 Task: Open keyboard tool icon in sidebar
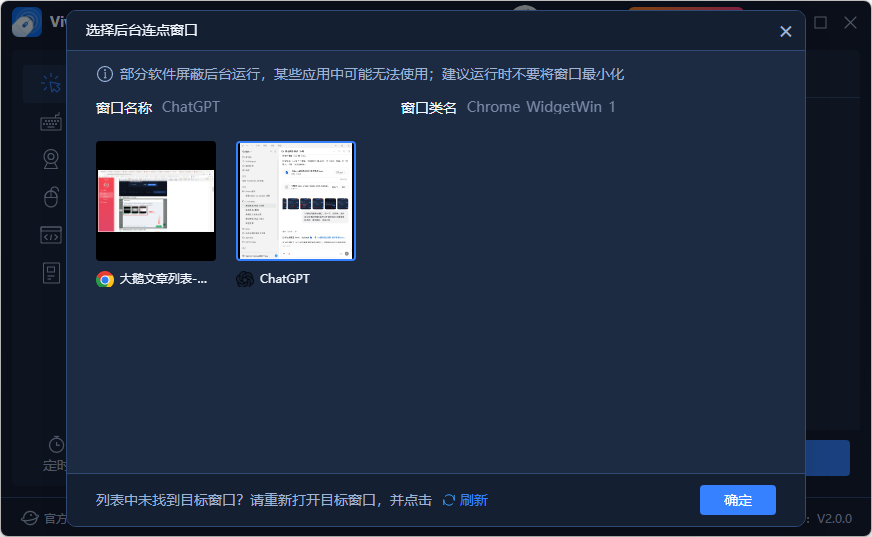pyautogui.click(x=51, y=122)
